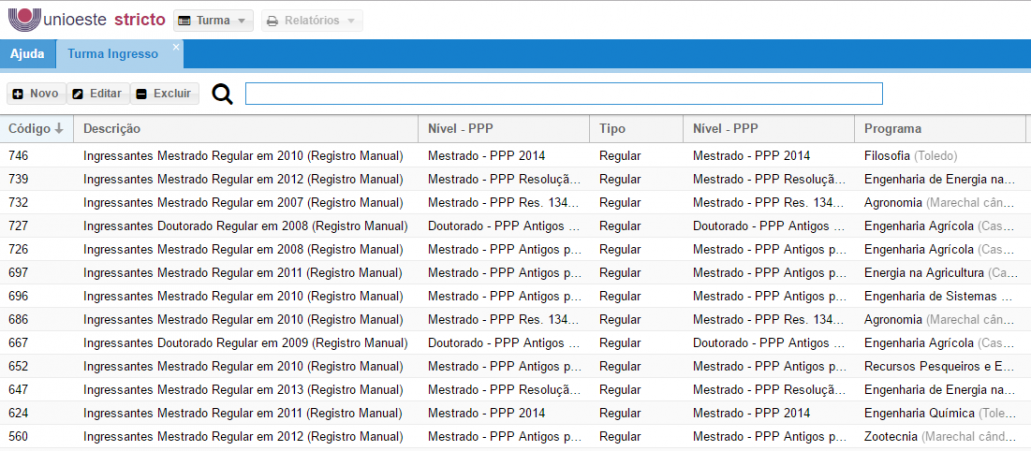Click the plus icon on Novo
The height and width of the screenshot is (451, 1031).
18,94
